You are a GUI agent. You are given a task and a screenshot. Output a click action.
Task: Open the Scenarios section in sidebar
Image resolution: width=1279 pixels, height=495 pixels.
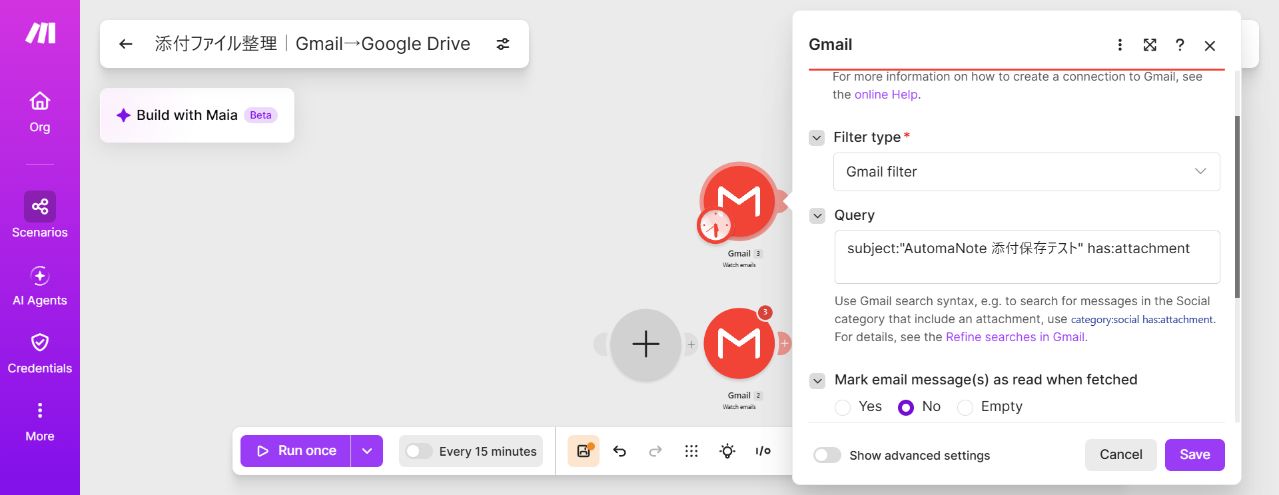(40, 216)
